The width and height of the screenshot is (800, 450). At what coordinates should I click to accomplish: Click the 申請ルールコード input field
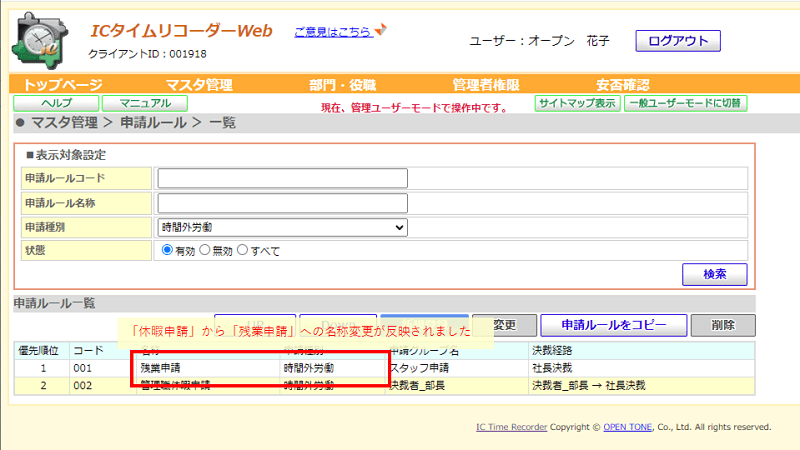coord(283,179)
